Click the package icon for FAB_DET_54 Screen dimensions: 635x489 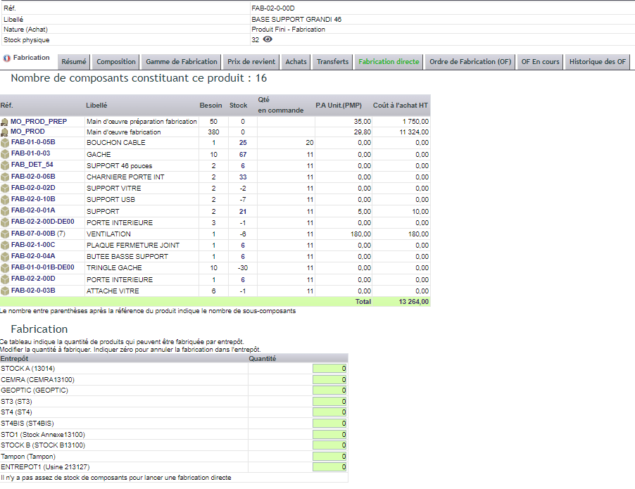4,165
